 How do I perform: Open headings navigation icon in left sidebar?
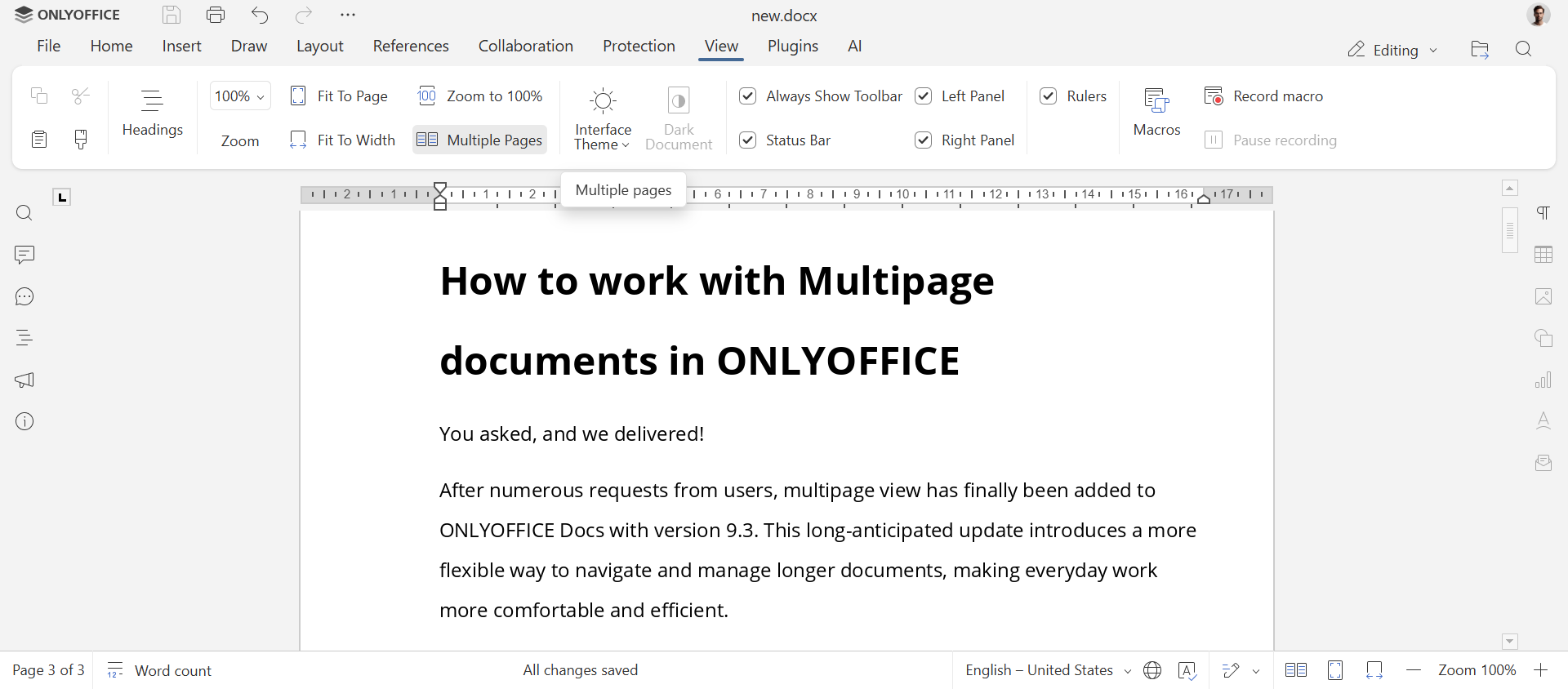[x=24, y=338]
